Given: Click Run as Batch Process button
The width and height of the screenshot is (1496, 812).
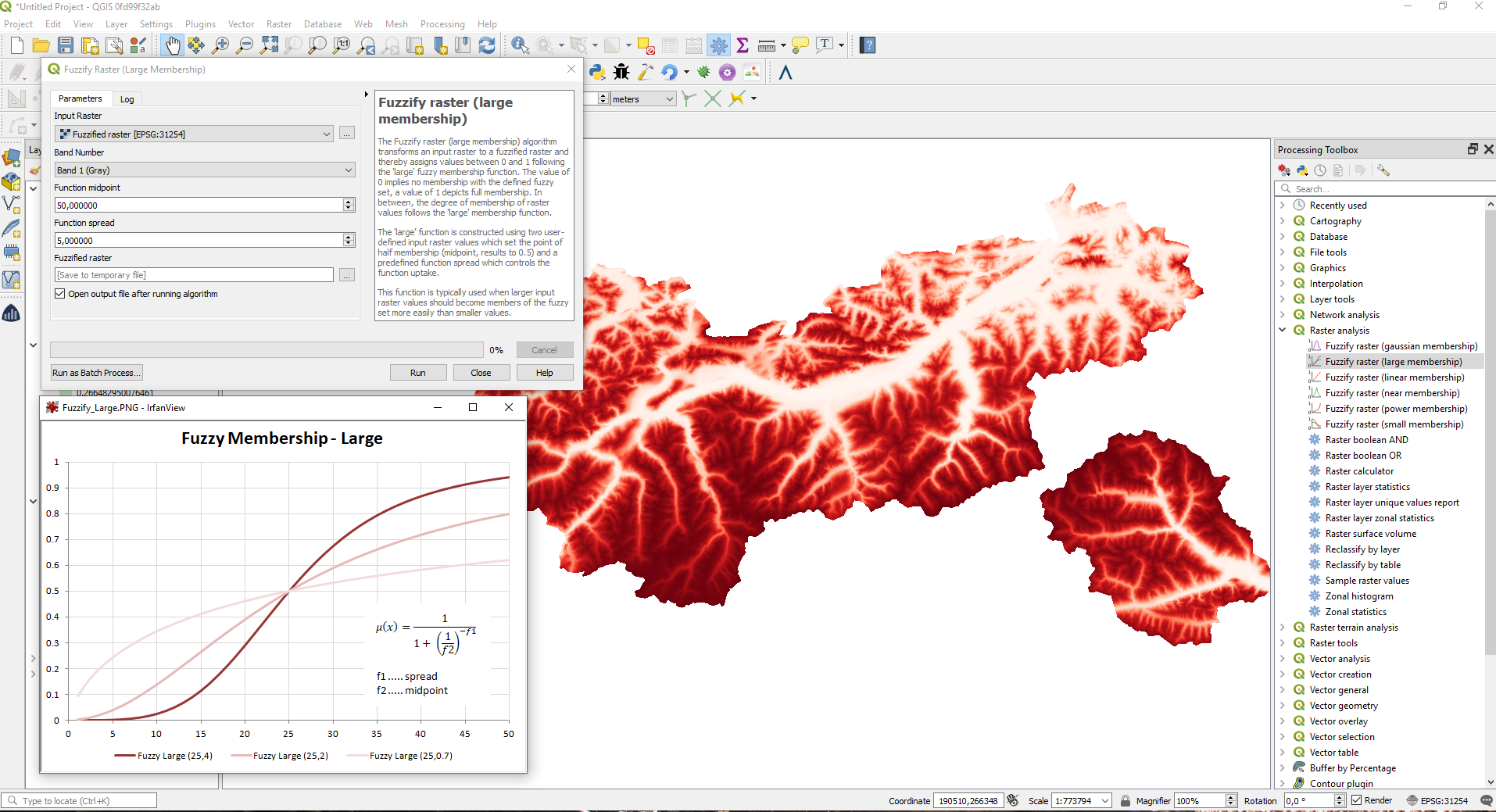Looking at the screenshot, I should [x=96, y=373].
